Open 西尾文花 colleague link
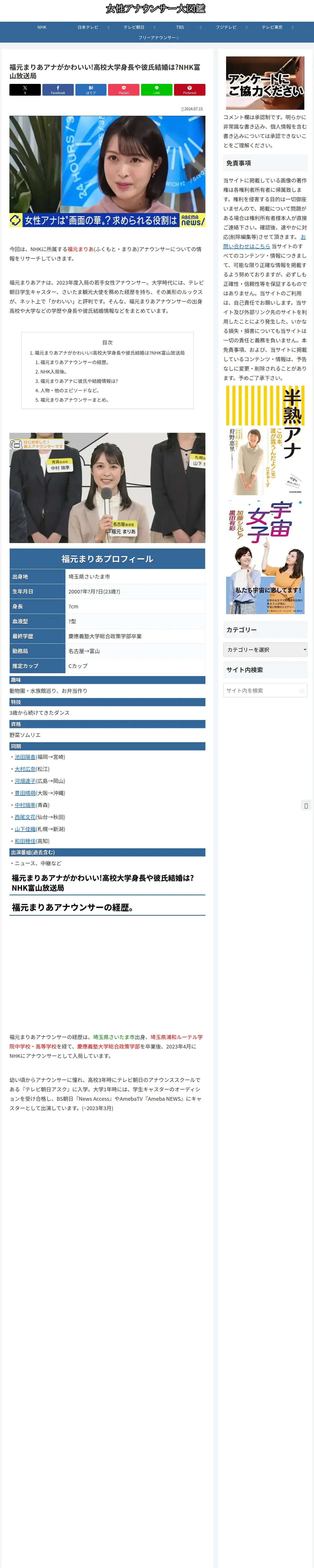This screenshot has height=1568, width=314. point(25,817)
